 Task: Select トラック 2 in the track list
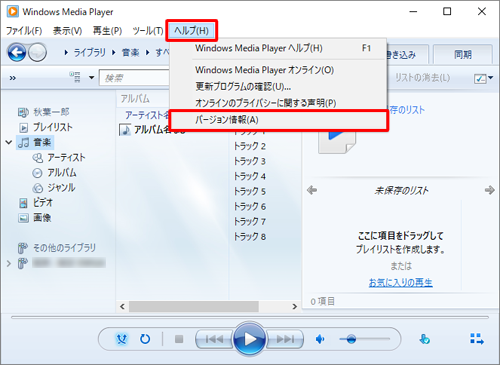coord(250,146)
